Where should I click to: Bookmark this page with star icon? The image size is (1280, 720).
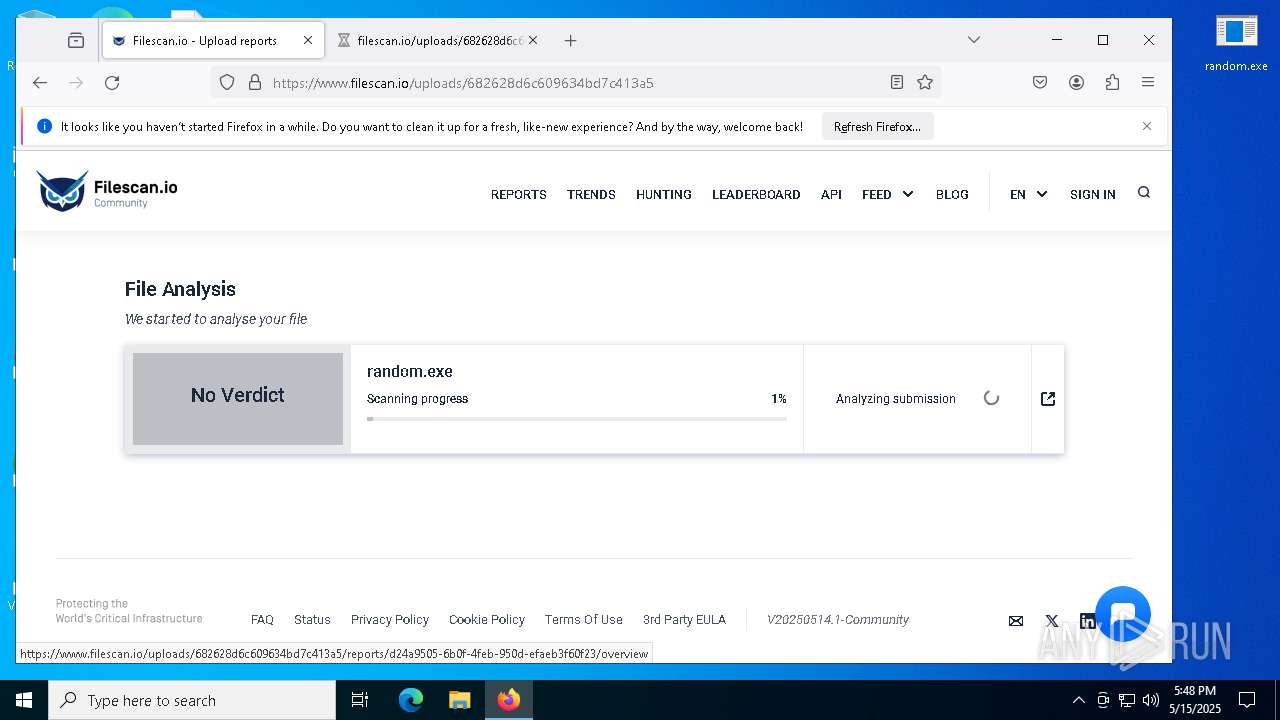click(925, 83)
